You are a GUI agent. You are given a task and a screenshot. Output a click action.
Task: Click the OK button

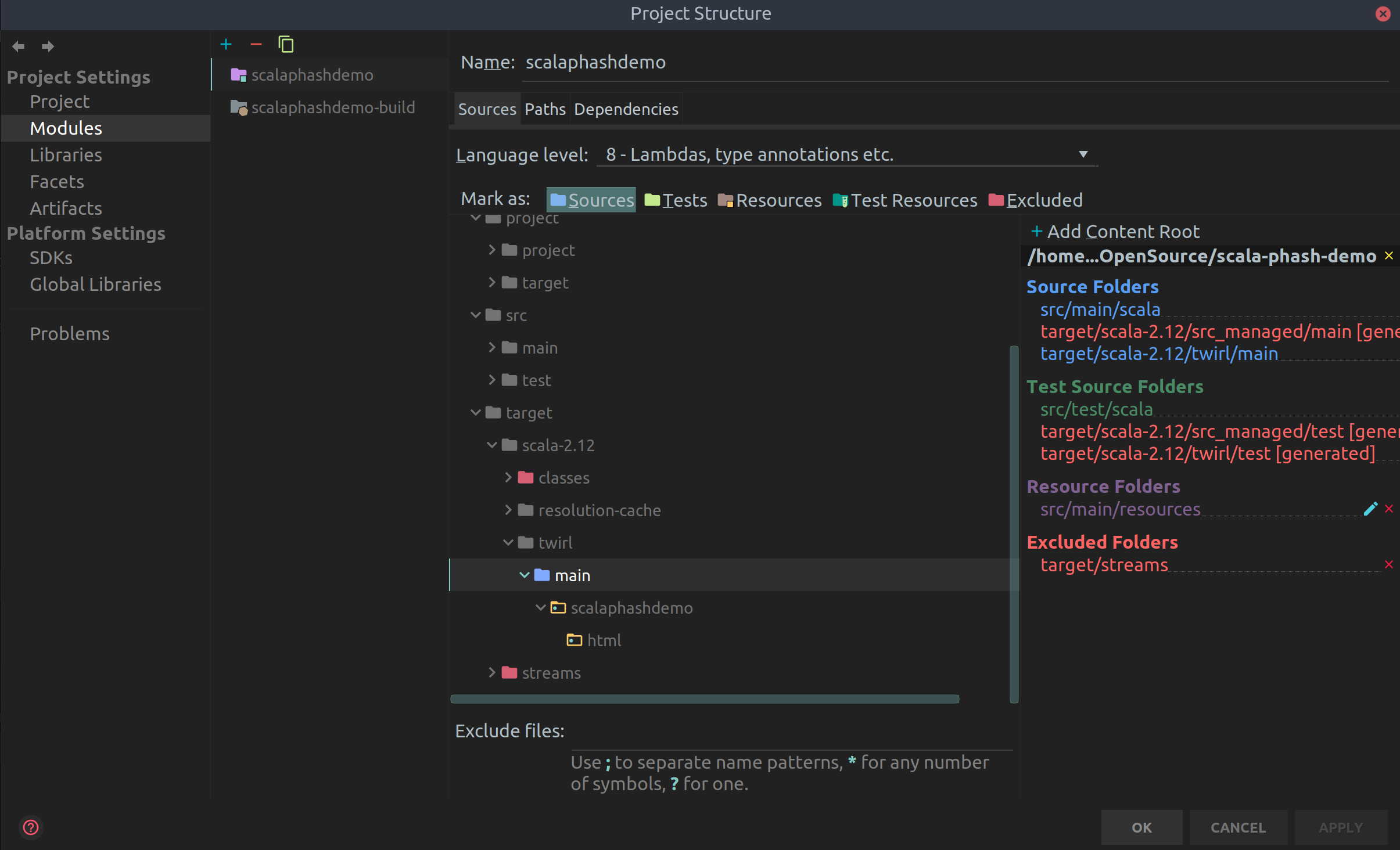click(1141, 827)
